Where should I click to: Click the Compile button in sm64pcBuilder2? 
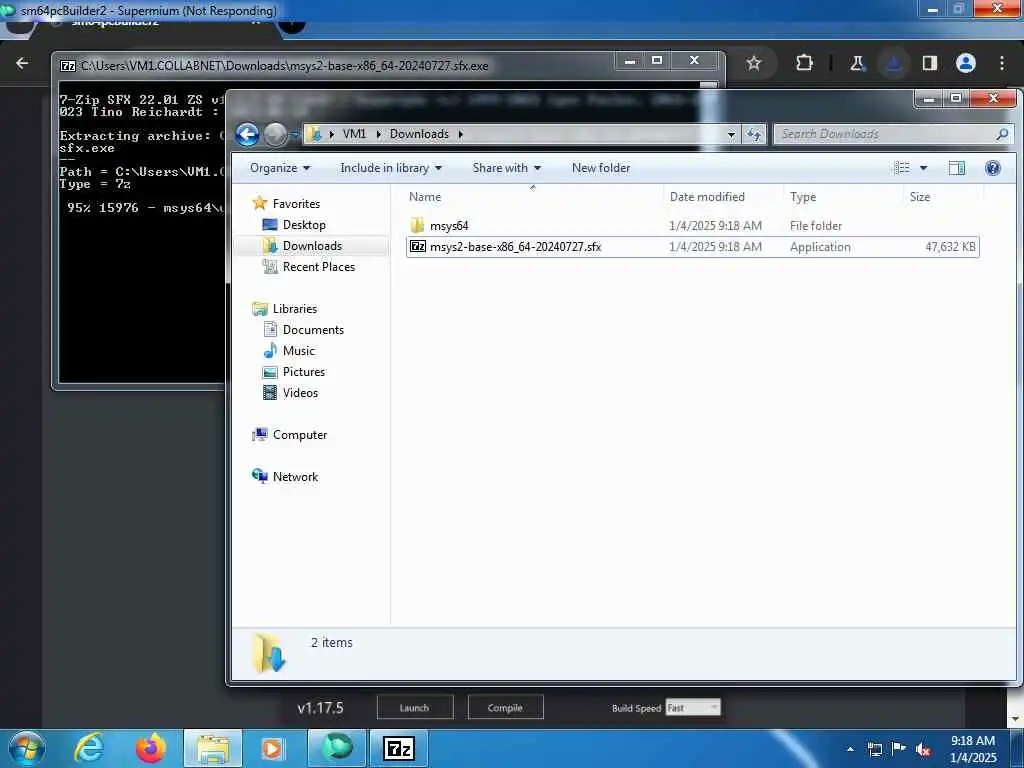tap(505, 707)
